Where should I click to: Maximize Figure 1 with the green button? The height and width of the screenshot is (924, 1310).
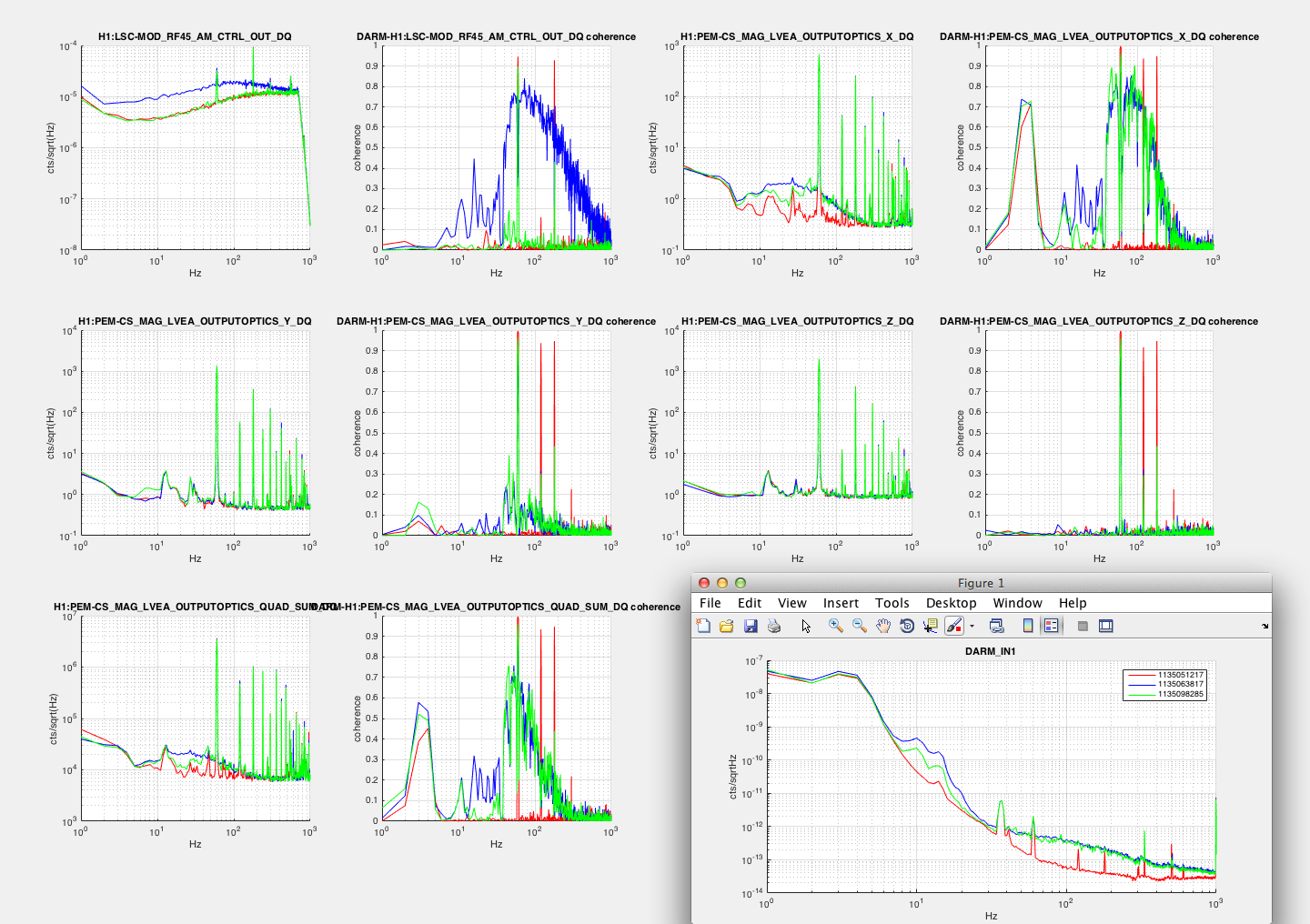[x=741, y=583]
